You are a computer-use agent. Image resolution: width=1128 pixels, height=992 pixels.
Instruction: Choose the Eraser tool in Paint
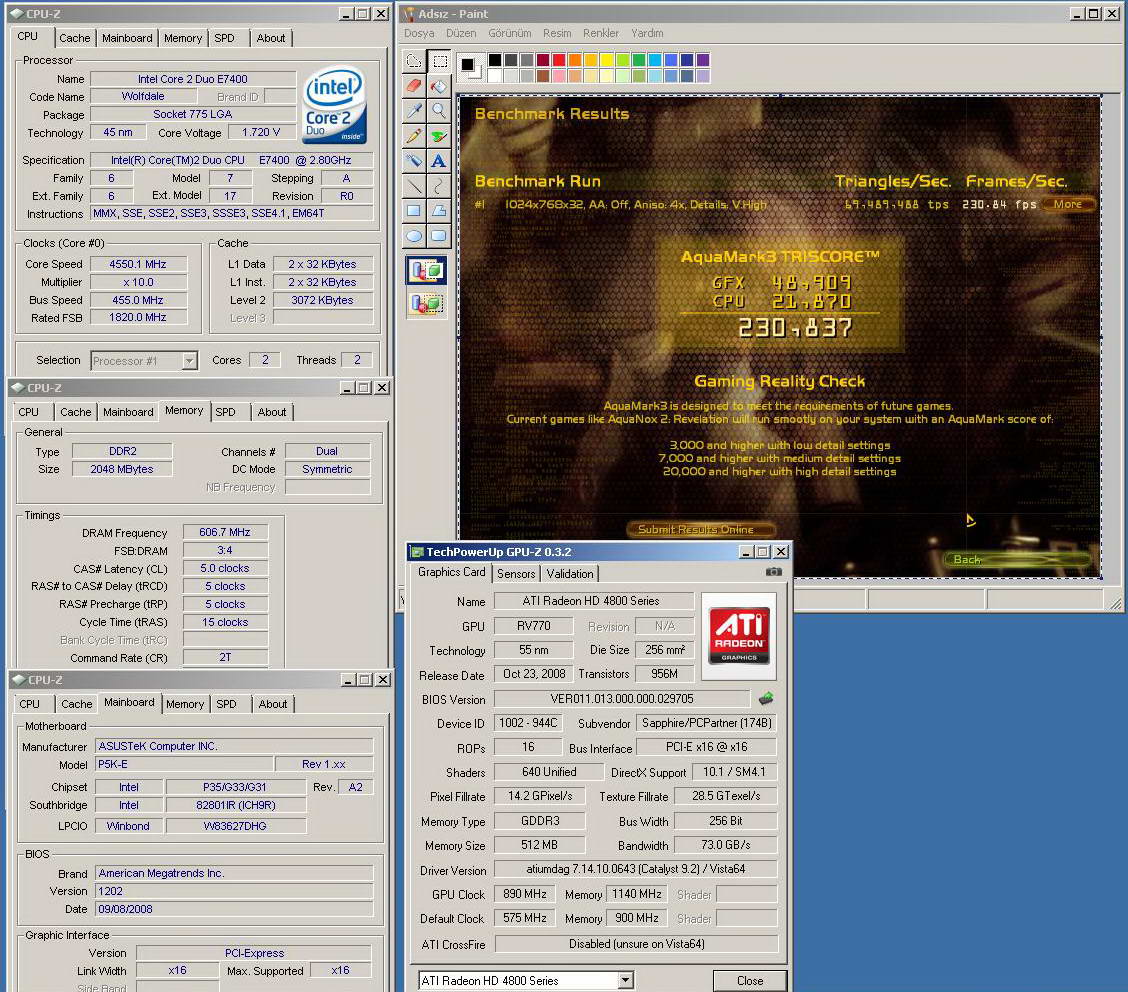pos(414,86)
